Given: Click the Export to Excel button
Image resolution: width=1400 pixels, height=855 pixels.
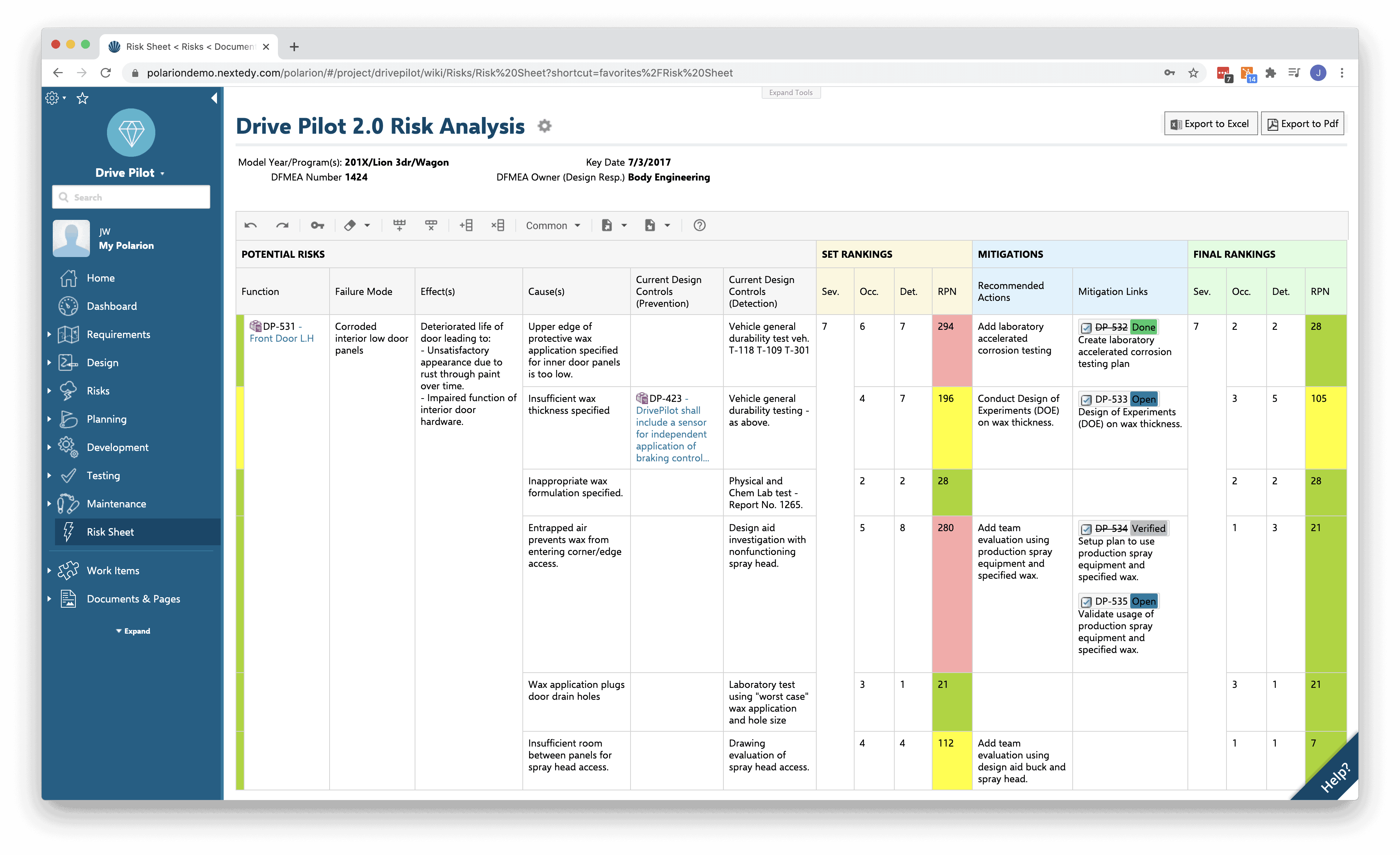Looking at the screenshot, I should click(x=1210, y=123).
